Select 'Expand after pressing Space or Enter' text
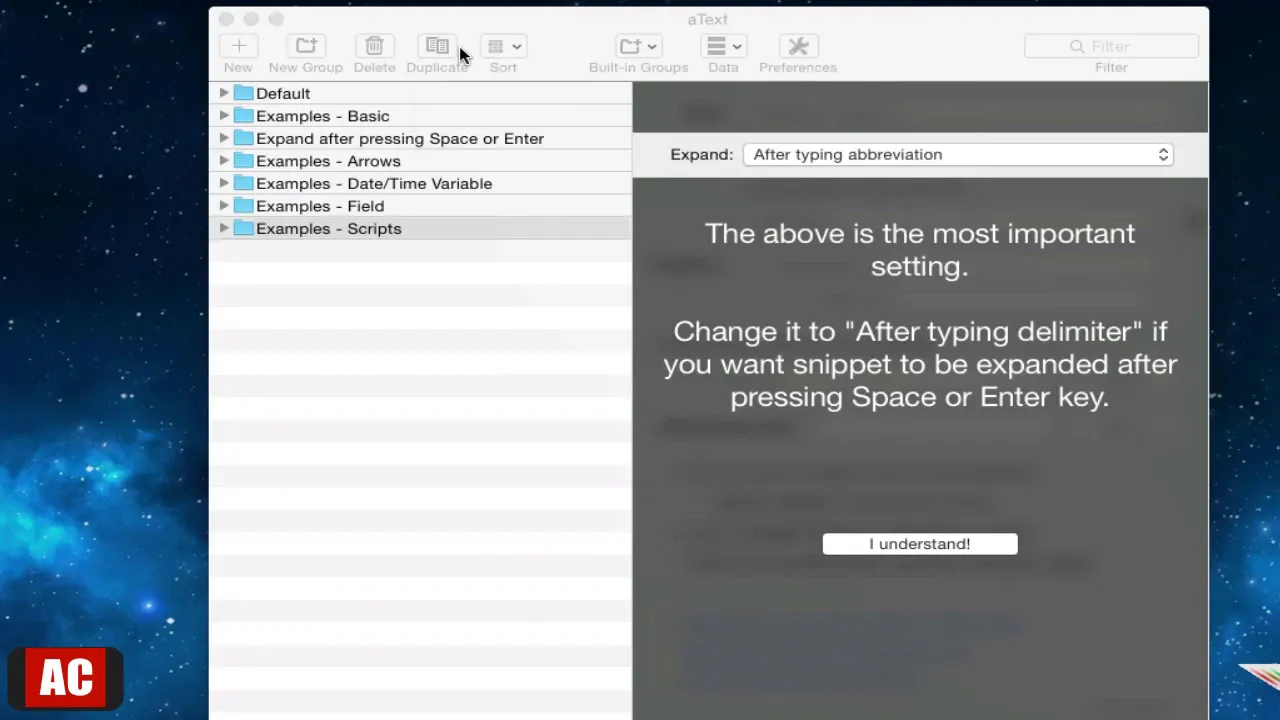Image resolution: width=1280 pixels, height=720 pixels. tap(400, 138)
